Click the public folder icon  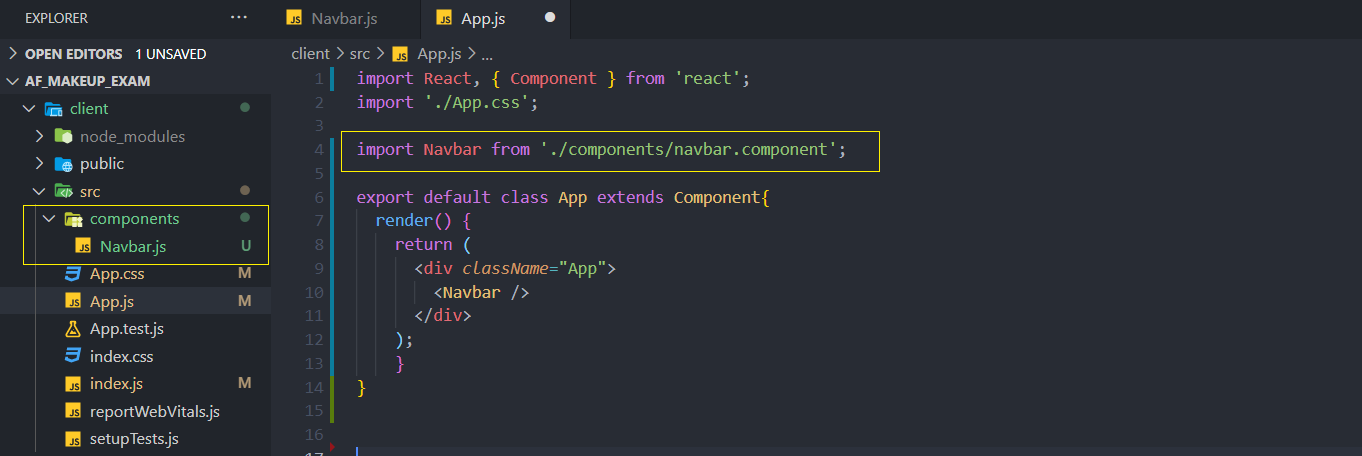pos(64,164)
